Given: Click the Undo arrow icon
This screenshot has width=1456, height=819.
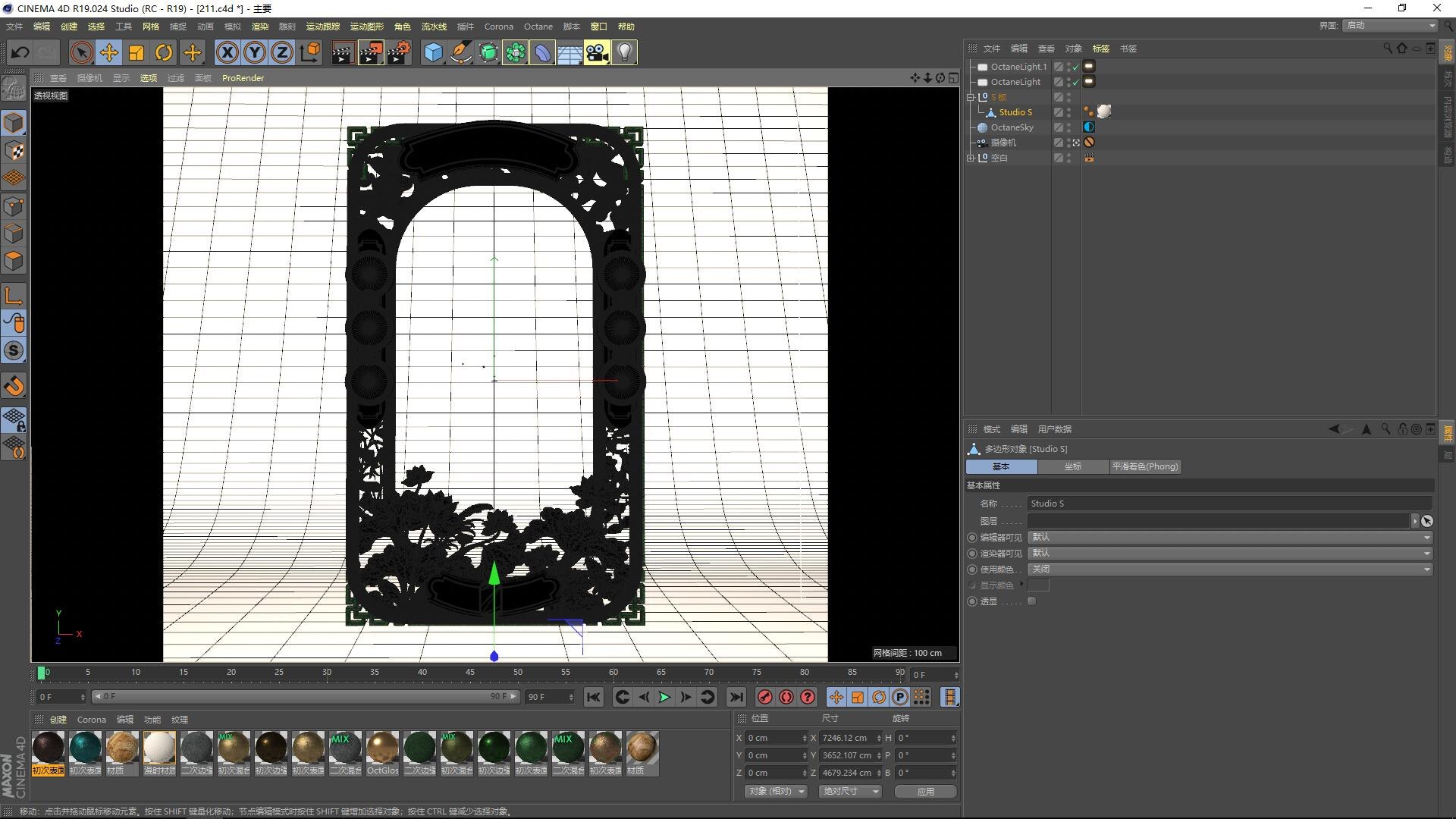Looking at the screenshot, I should pyautogui.click(x=20, y=52).
